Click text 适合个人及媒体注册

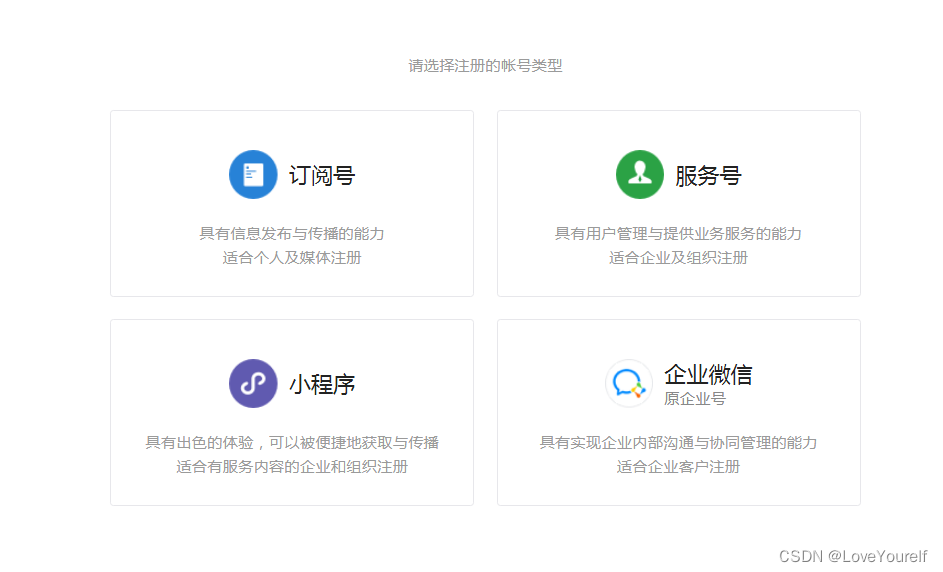point(292,258)
